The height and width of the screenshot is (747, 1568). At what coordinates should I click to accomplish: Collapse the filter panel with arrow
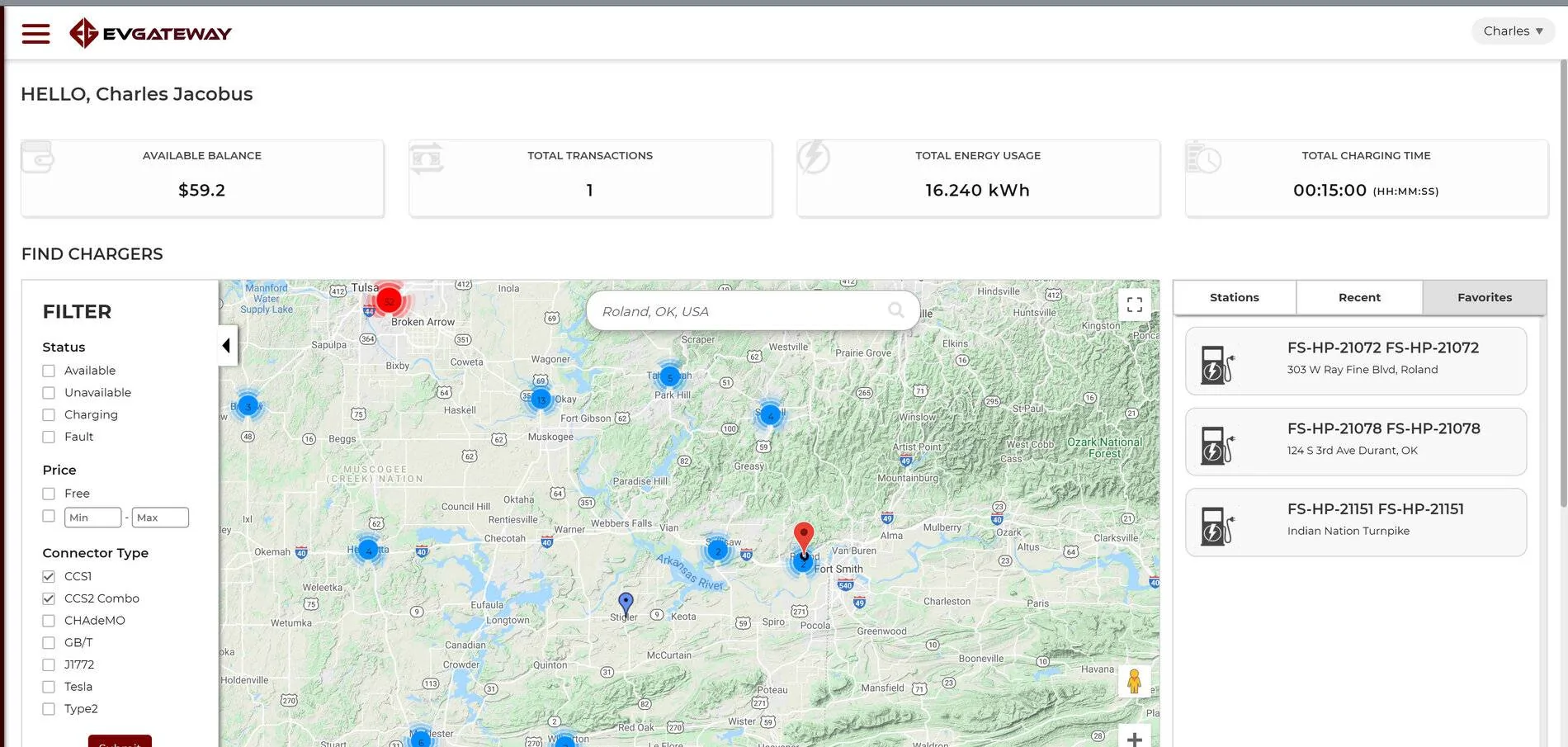point(227,345)
